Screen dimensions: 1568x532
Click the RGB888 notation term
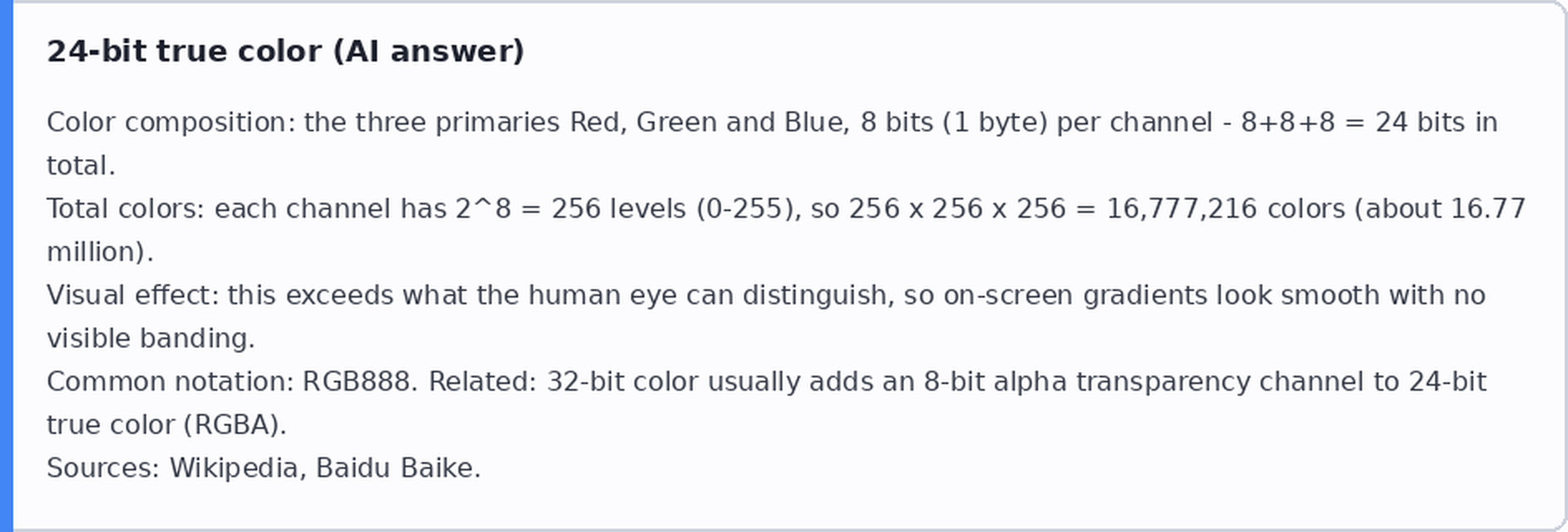pyautogui.click(x=356, y=382)
